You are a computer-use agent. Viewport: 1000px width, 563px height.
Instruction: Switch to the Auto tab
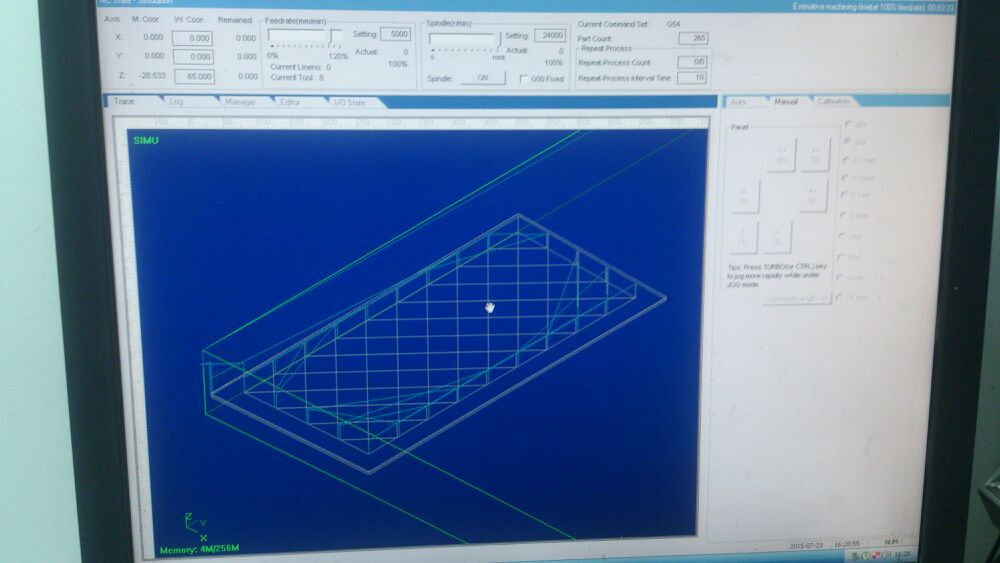click(739, 102)
